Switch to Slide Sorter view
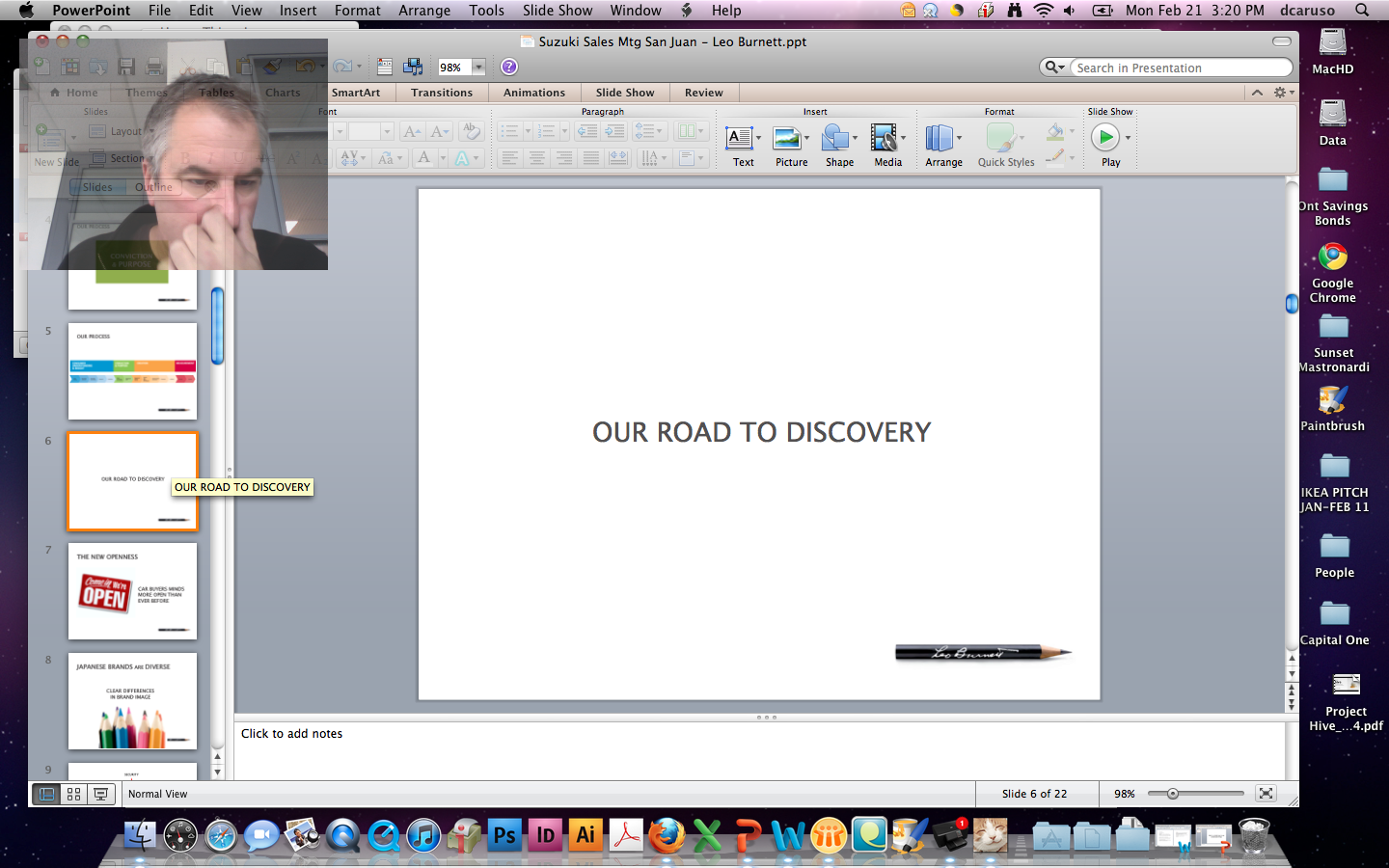This screenshot has height=868, width=1389. 73,794
